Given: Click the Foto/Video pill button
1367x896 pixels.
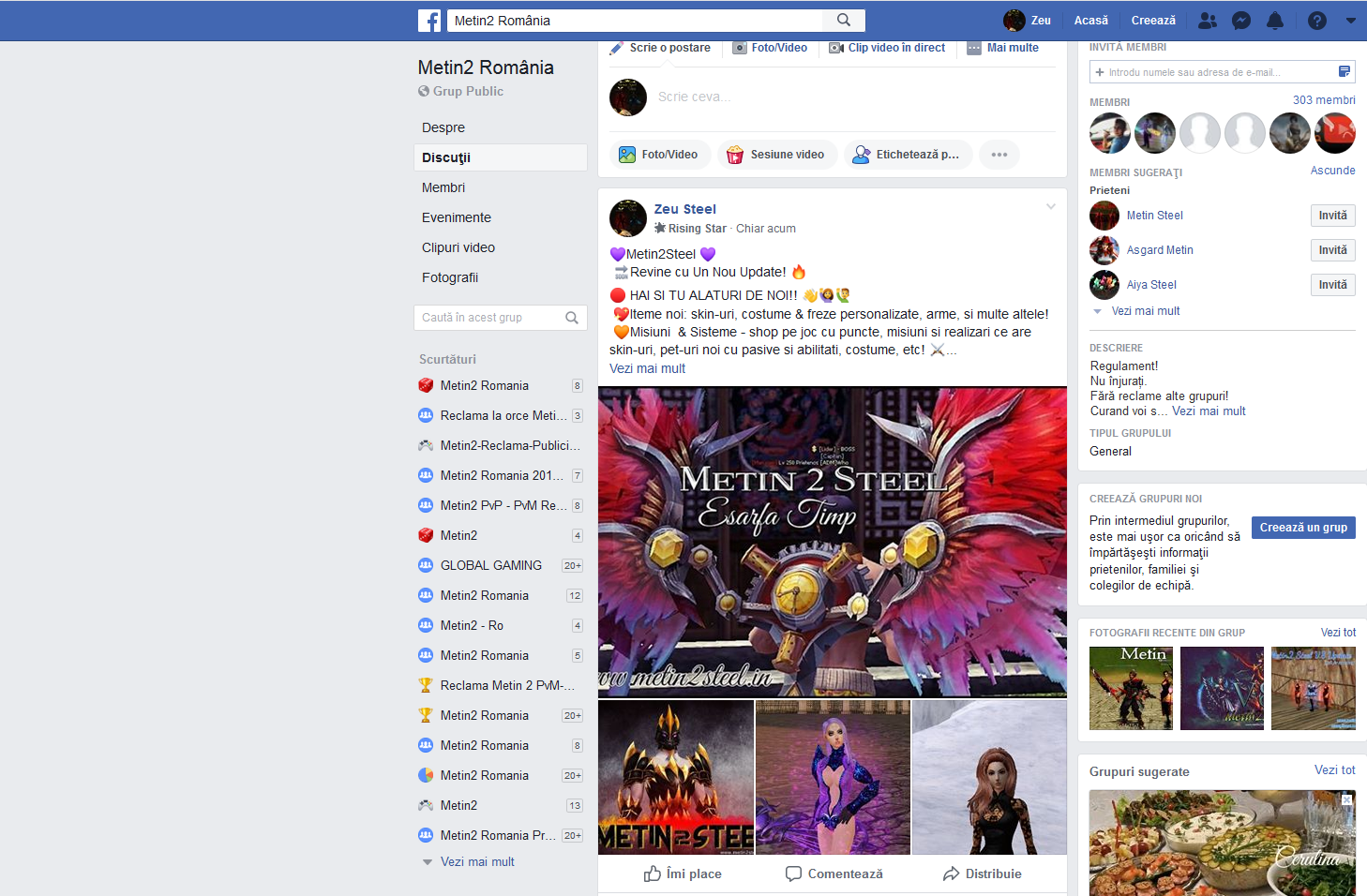Looking at the screenshot, I should (660, 155).
